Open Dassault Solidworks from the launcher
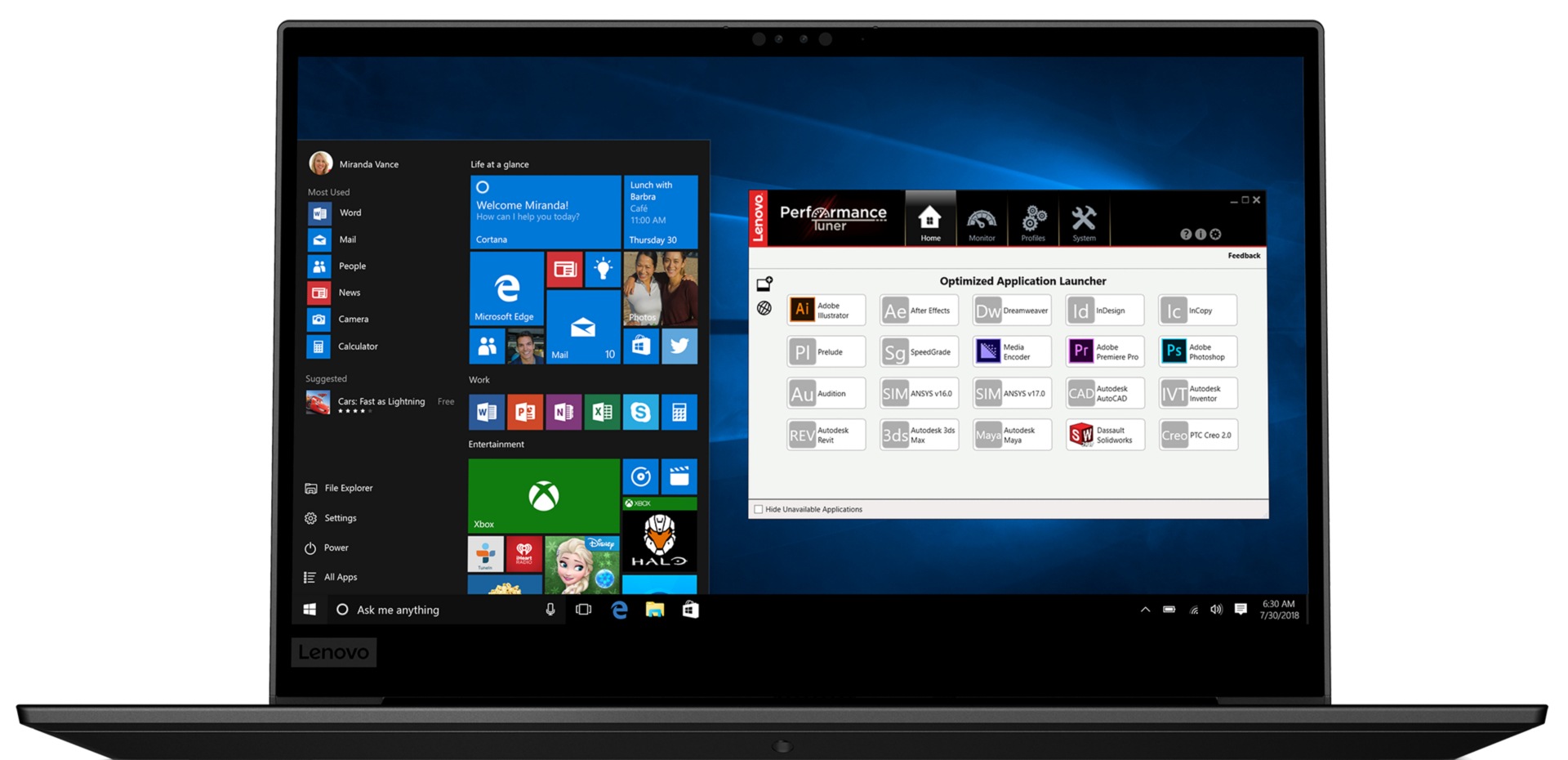This screenshot has height=760, width=1568. click(1104, 434)
